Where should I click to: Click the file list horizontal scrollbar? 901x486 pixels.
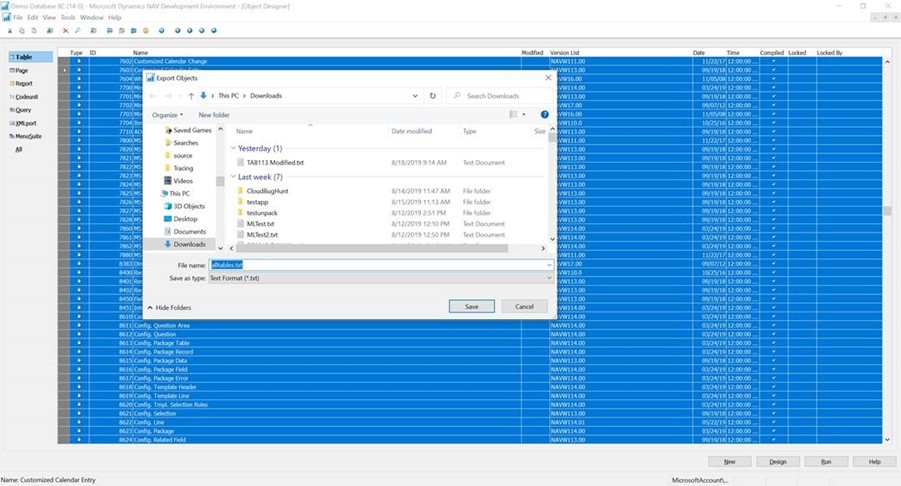[374, 248]
